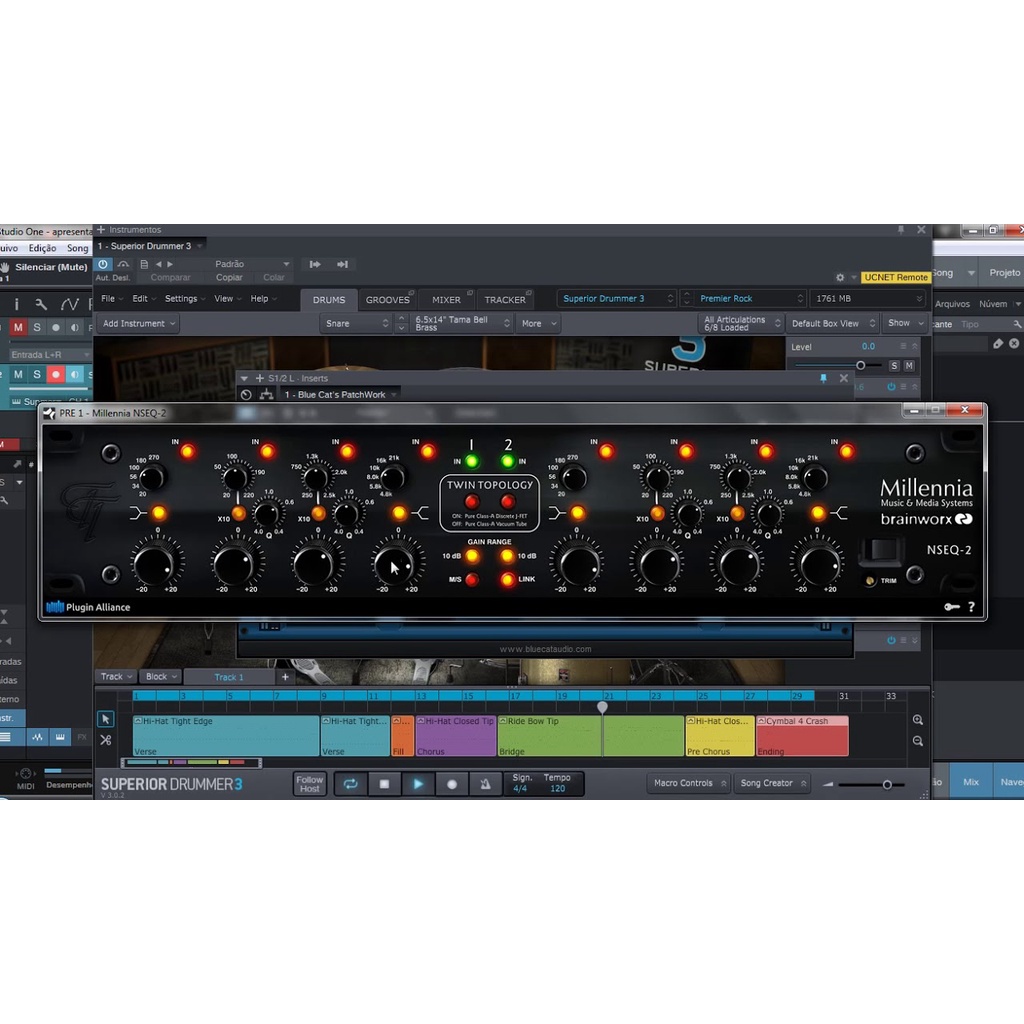The height and width of the screenshot is (1024, 1024).
Task: Open the Settings menu in Superior Drummer
Action: [185, 298]
